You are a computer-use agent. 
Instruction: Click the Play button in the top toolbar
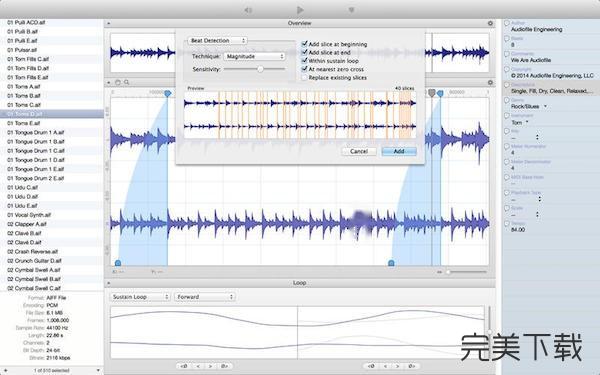(300, 10)
